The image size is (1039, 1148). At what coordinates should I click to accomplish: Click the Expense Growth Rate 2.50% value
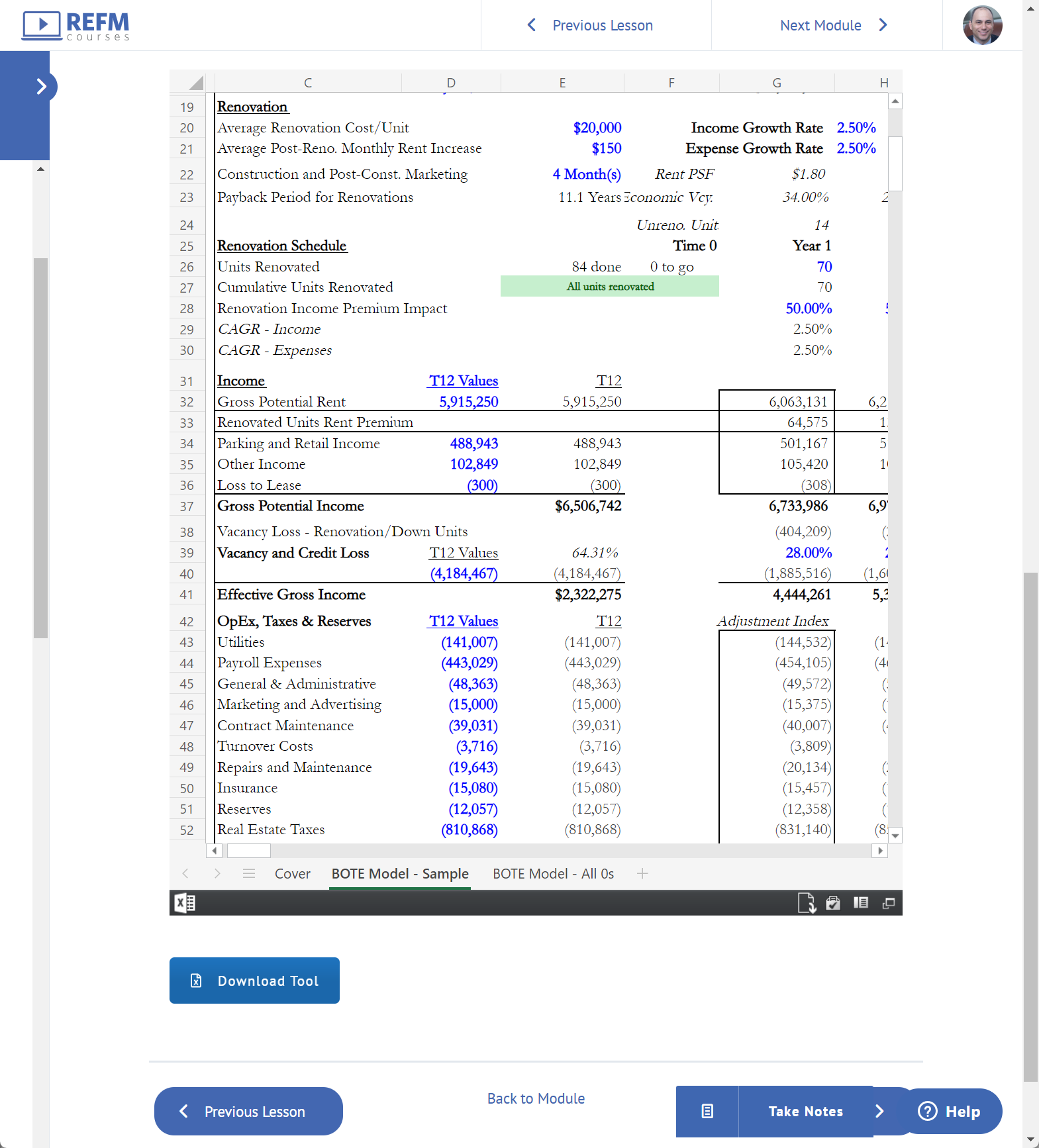pyautogui.click(x=856, y=148)
